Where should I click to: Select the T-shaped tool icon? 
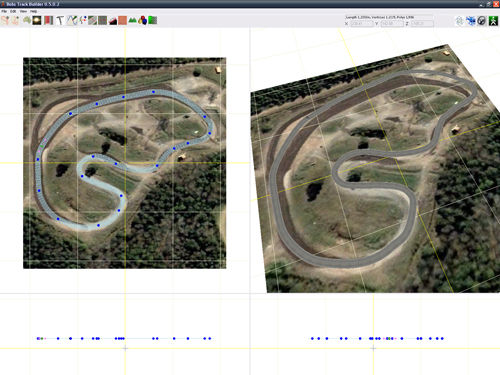pyautogui.click(x=60, y=20)
